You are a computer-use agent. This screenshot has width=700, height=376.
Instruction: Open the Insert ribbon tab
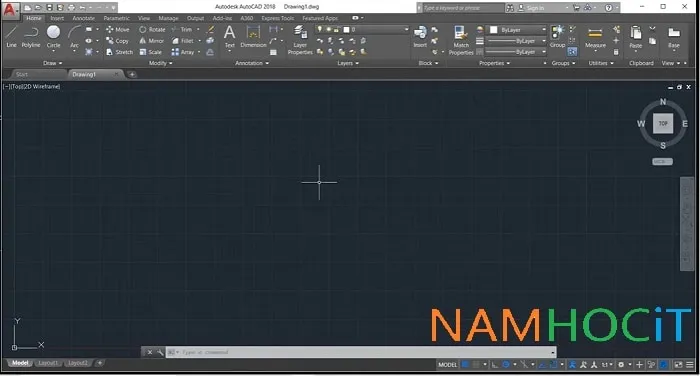tap(57, 18)
